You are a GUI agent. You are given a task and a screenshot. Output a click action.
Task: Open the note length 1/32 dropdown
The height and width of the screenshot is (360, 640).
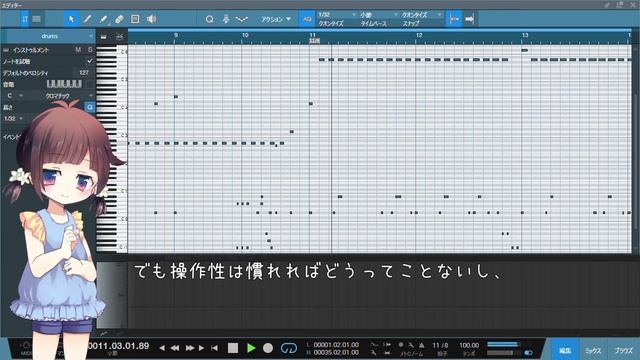tap(13, 119)
